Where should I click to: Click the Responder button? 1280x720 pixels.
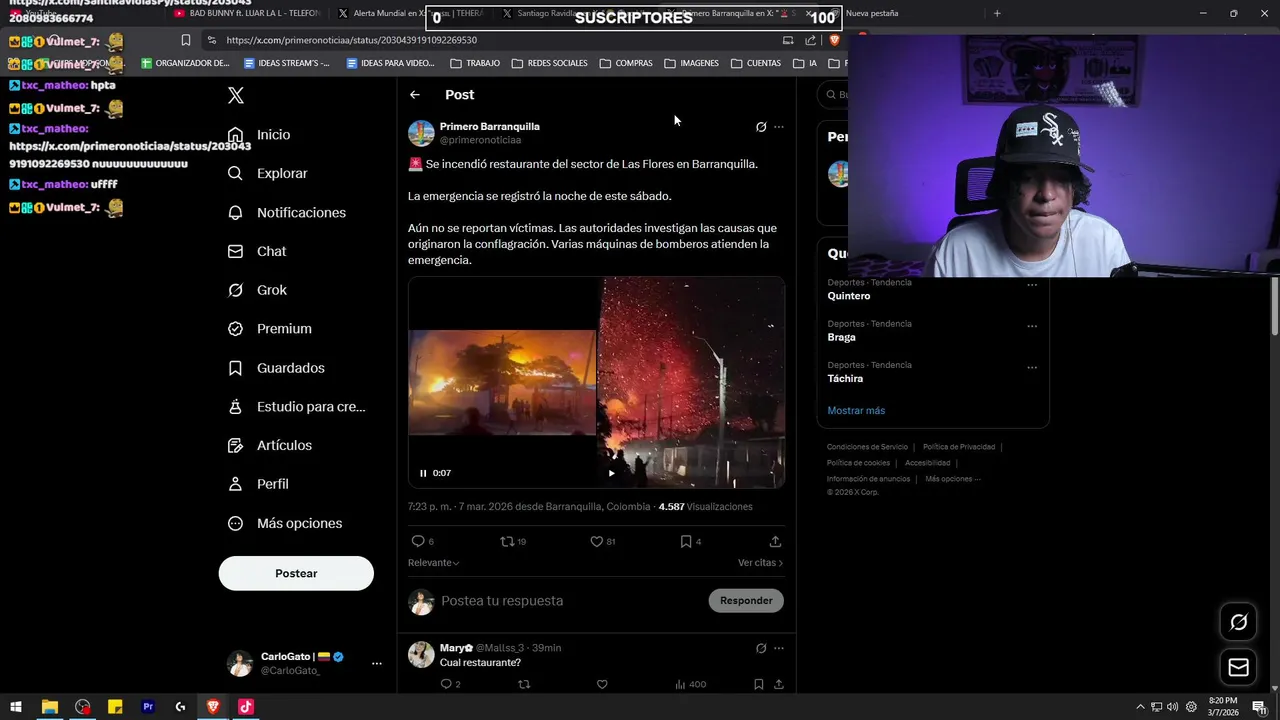[x=746, y=601]
